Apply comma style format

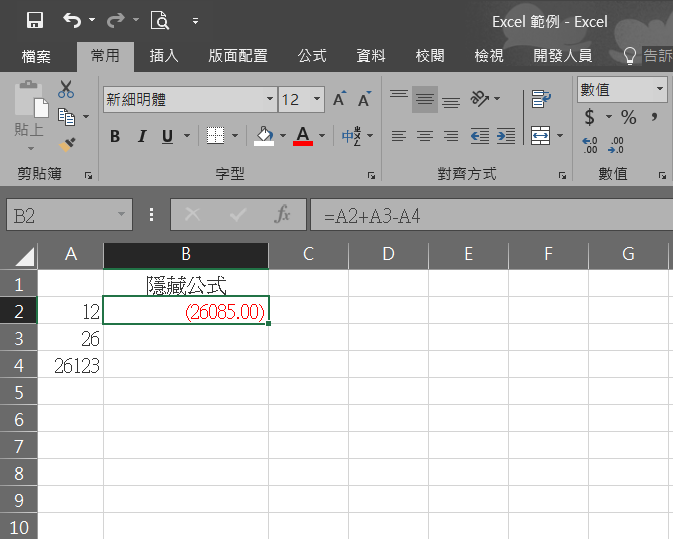pyautogui.click(x=654, y=117)
